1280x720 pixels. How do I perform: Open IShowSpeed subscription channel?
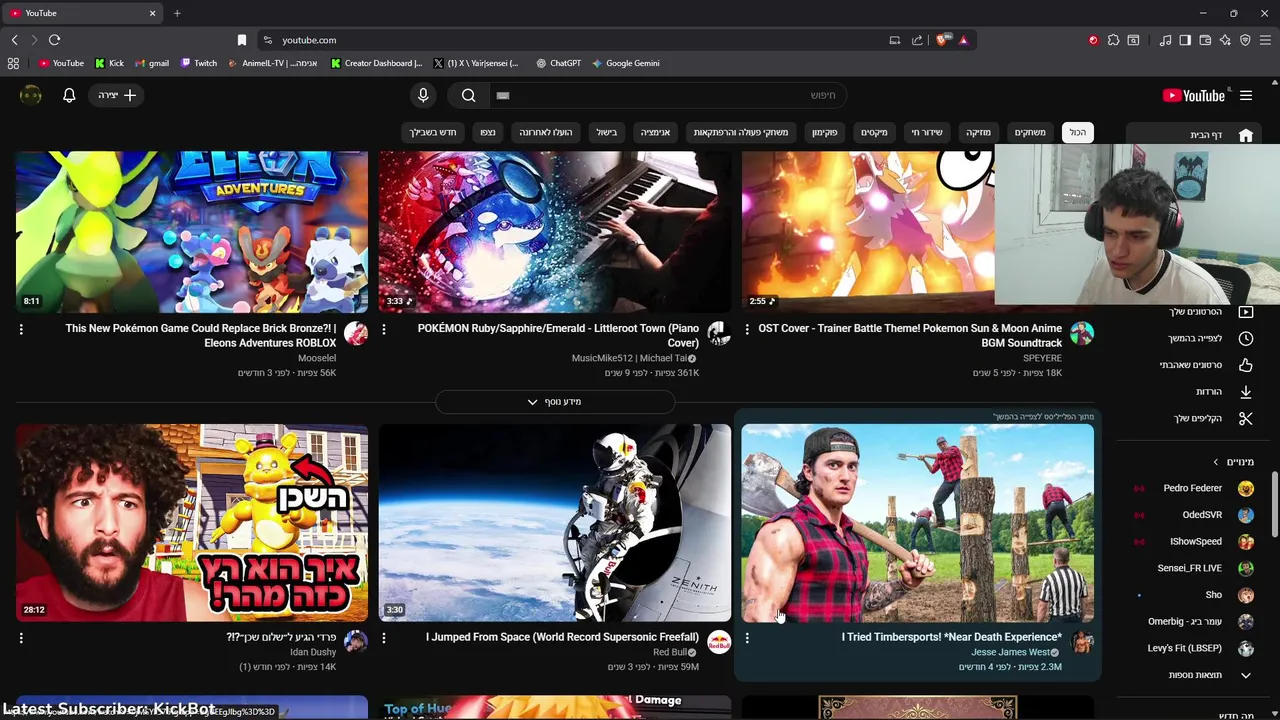(1192, 541)
